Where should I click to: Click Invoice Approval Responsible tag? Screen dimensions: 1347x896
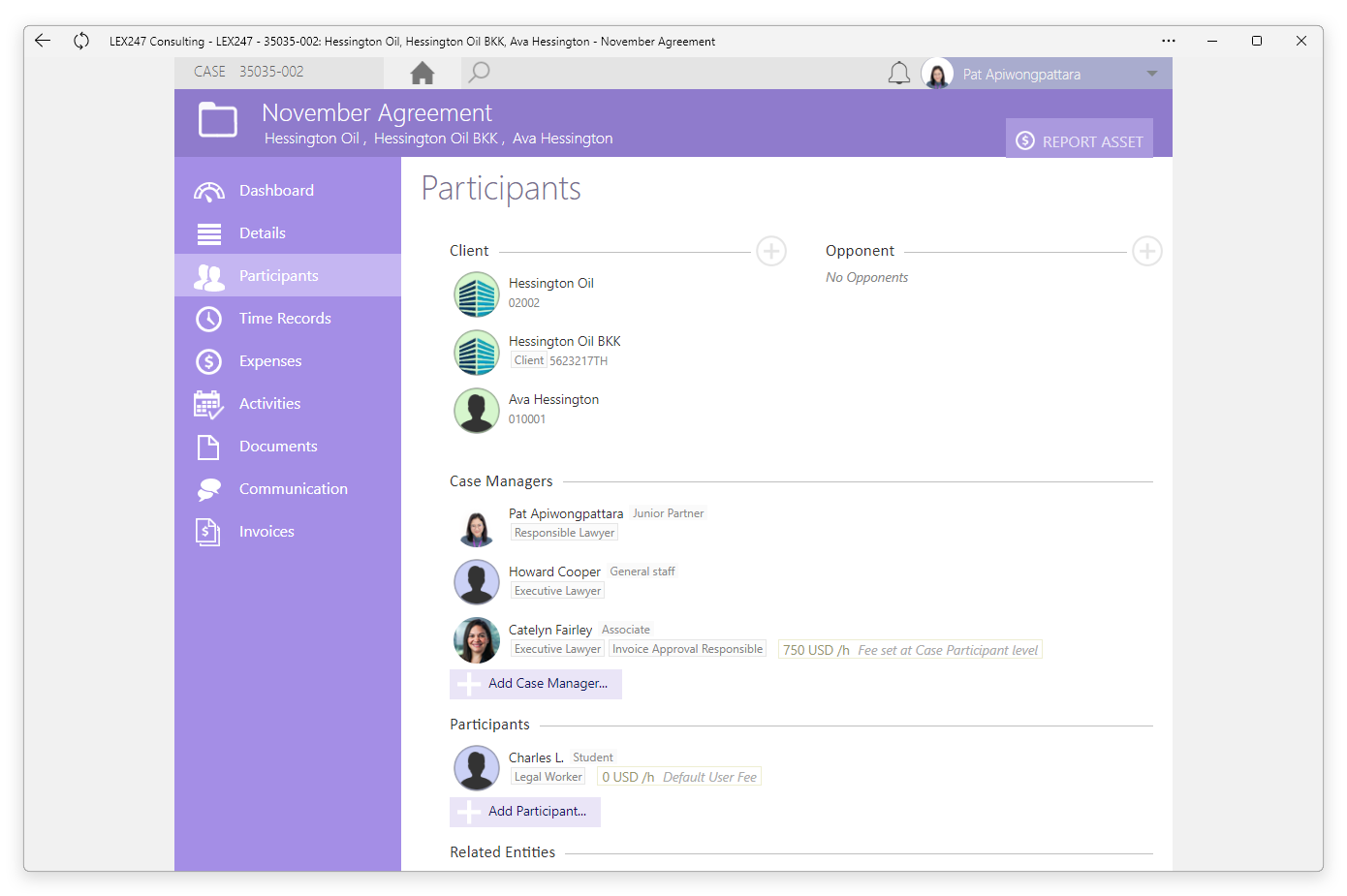coord(687,649)
